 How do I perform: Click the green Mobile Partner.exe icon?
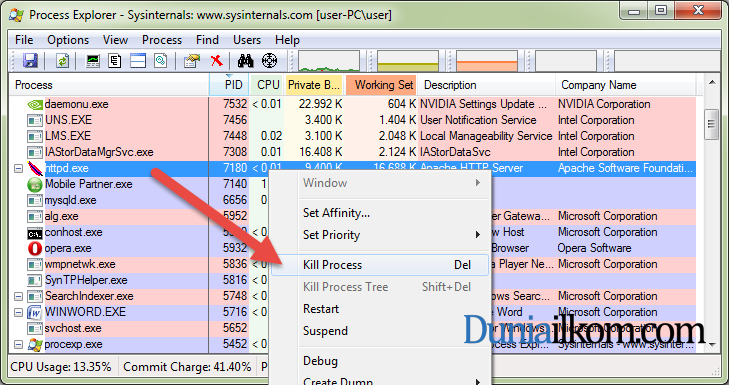(x=35, y=185)
